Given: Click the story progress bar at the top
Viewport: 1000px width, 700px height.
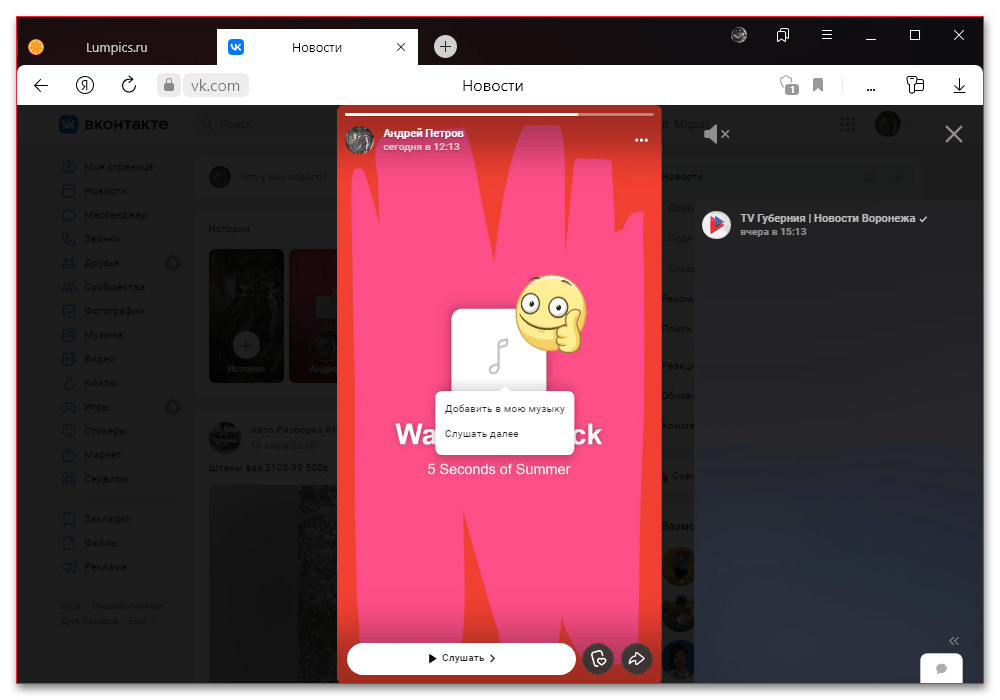Looking at the screenshot, I should click(x=499, y=114).
